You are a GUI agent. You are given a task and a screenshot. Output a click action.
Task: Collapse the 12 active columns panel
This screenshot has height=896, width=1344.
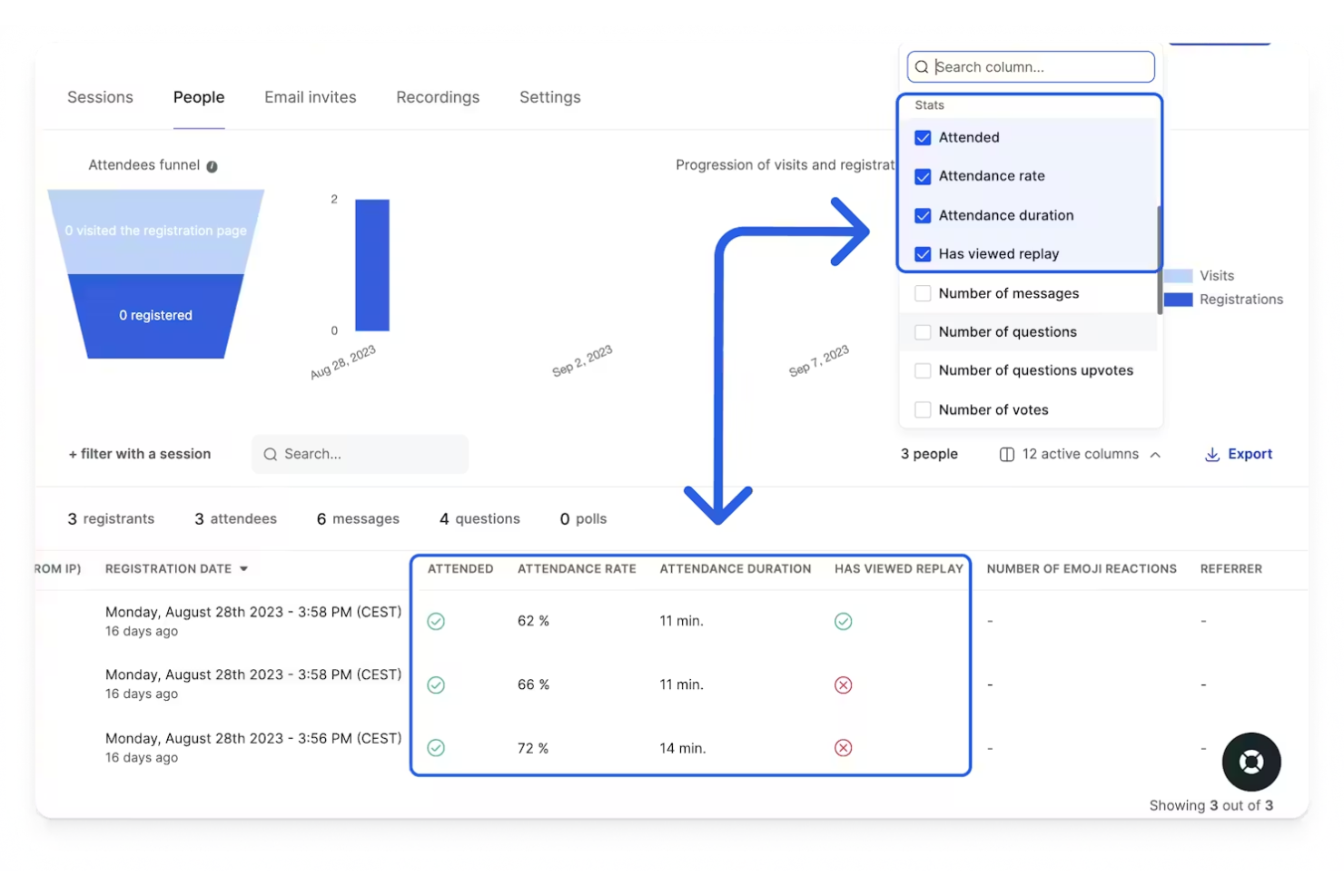click(1155, 454)
